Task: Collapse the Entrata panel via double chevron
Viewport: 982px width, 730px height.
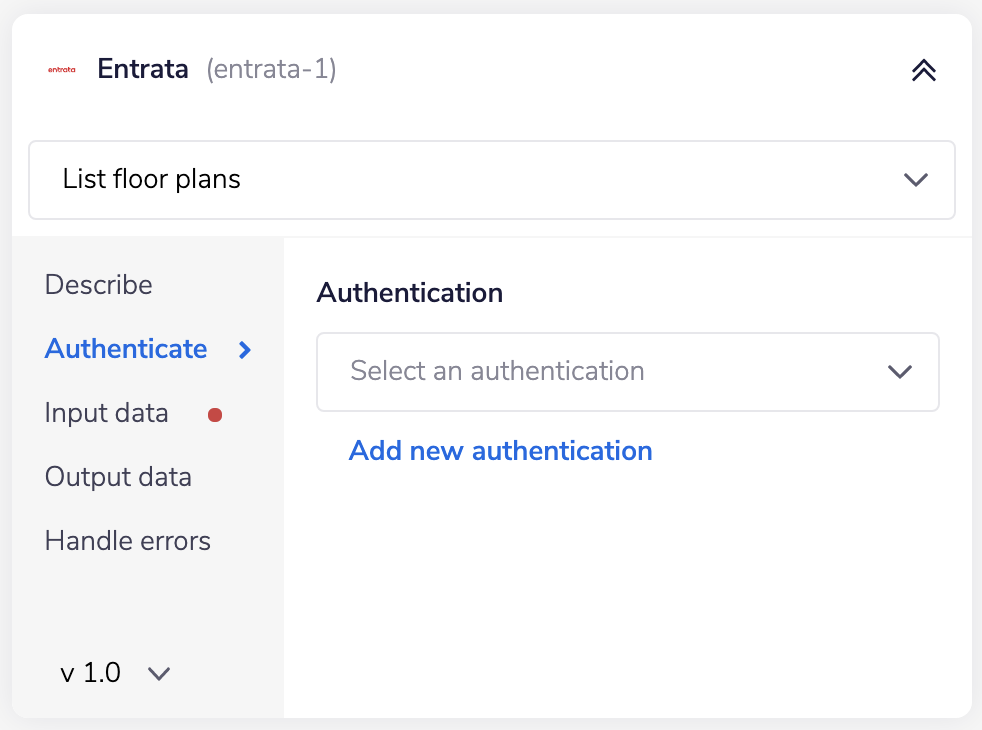Action: [923, 70]
